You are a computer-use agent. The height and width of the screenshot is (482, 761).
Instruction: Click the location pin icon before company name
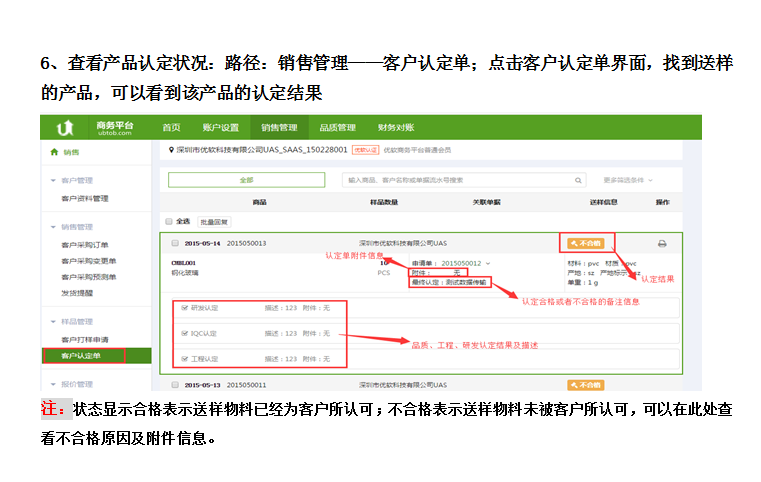pyautogui.click(x=172, y=150)
